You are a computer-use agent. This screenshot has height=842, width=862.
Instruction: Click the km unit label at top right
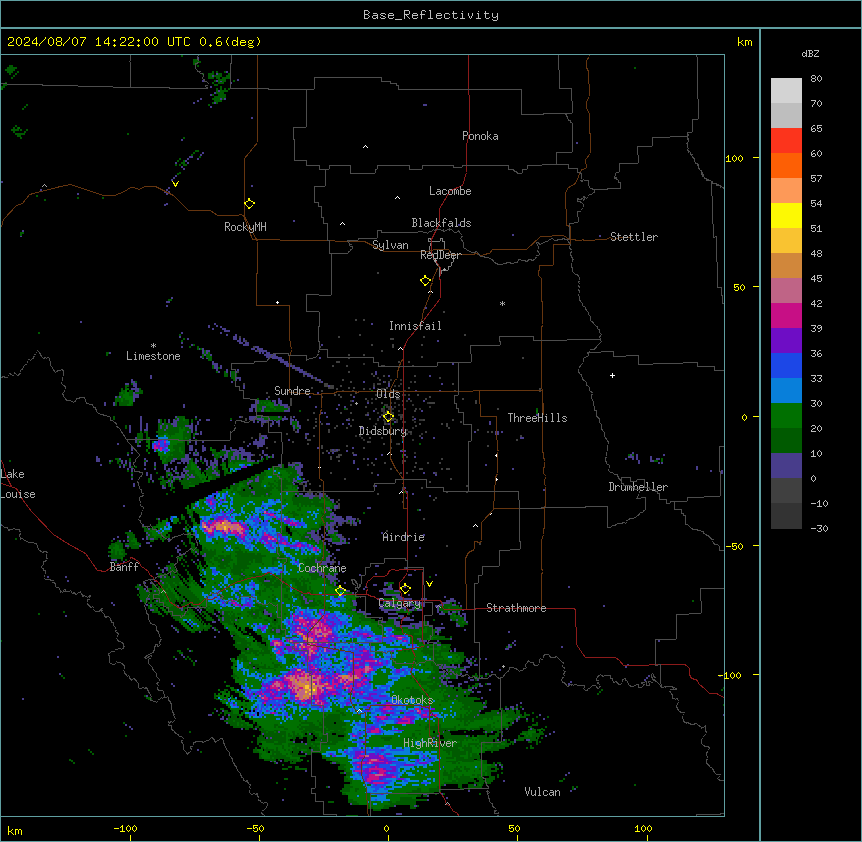tap(745, 42)
